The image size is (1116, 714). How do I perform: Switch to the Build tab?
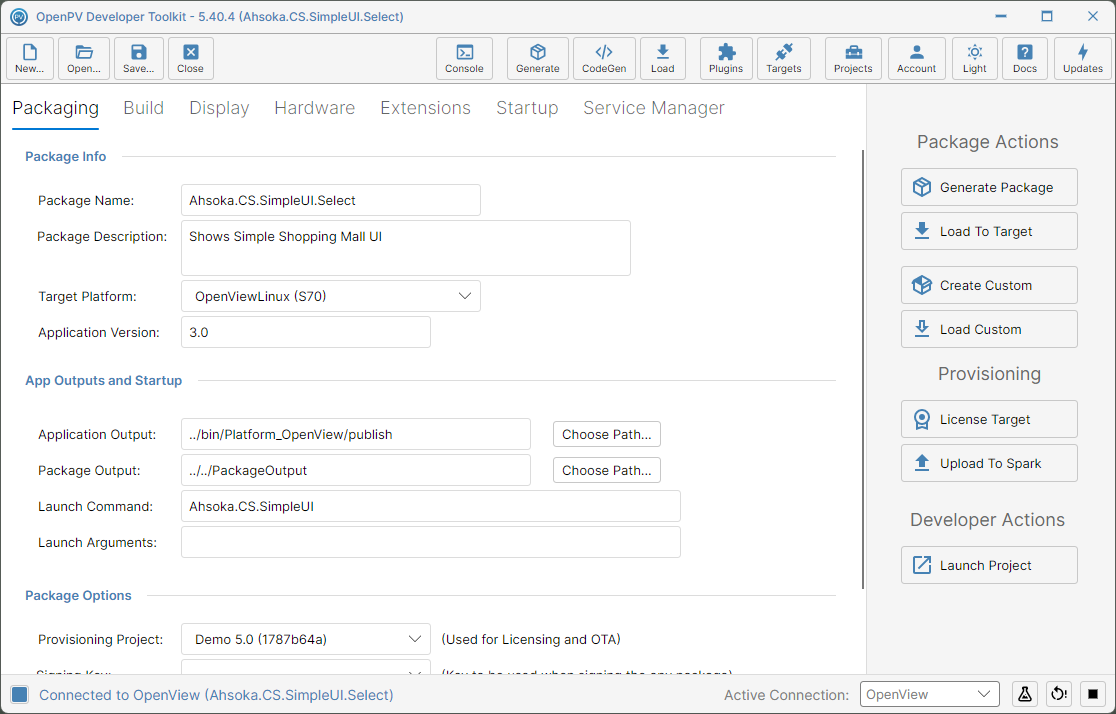(144, 108)
